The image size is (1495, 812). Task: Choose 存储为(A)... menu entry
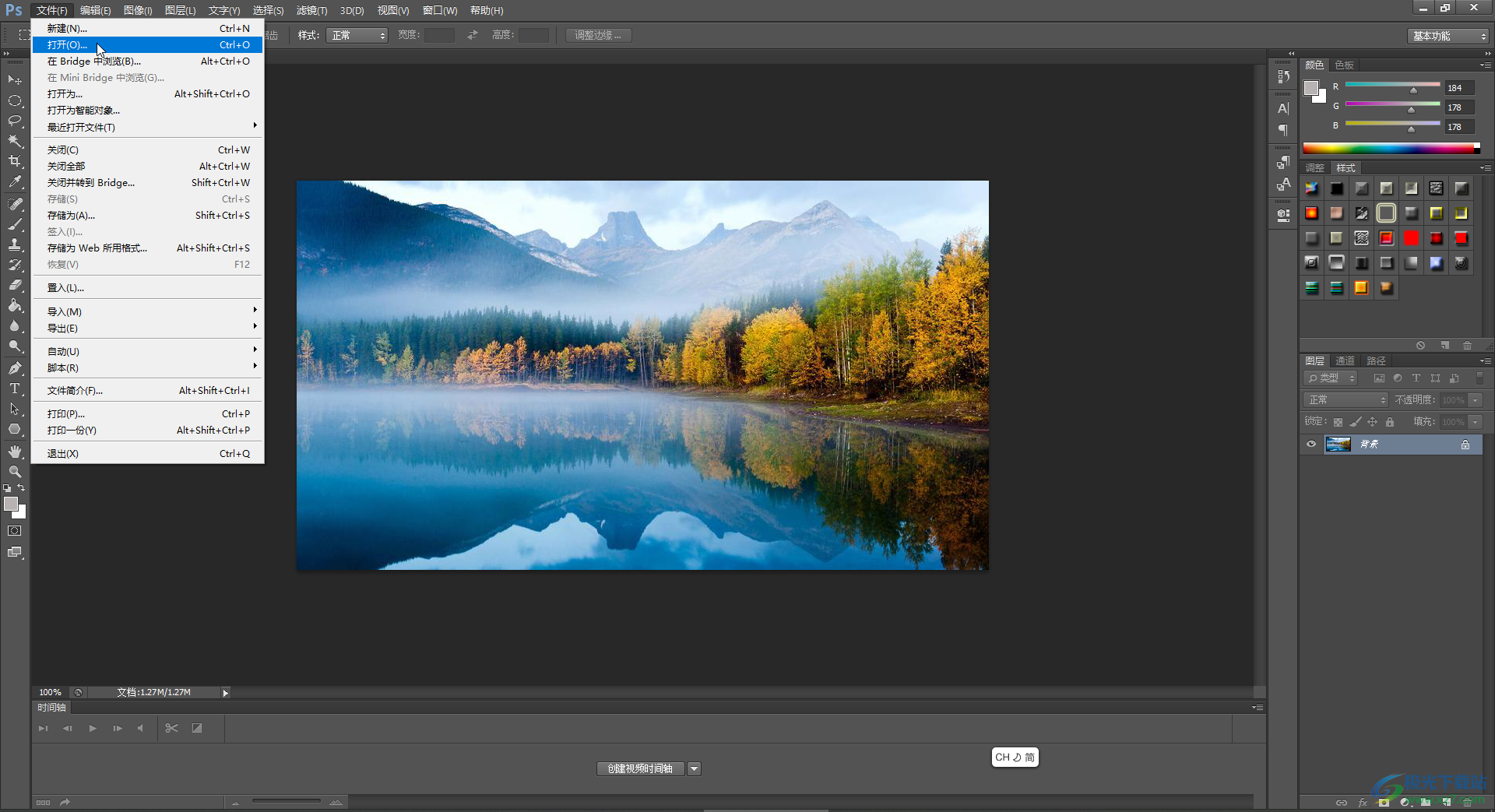tap(147, 216)
